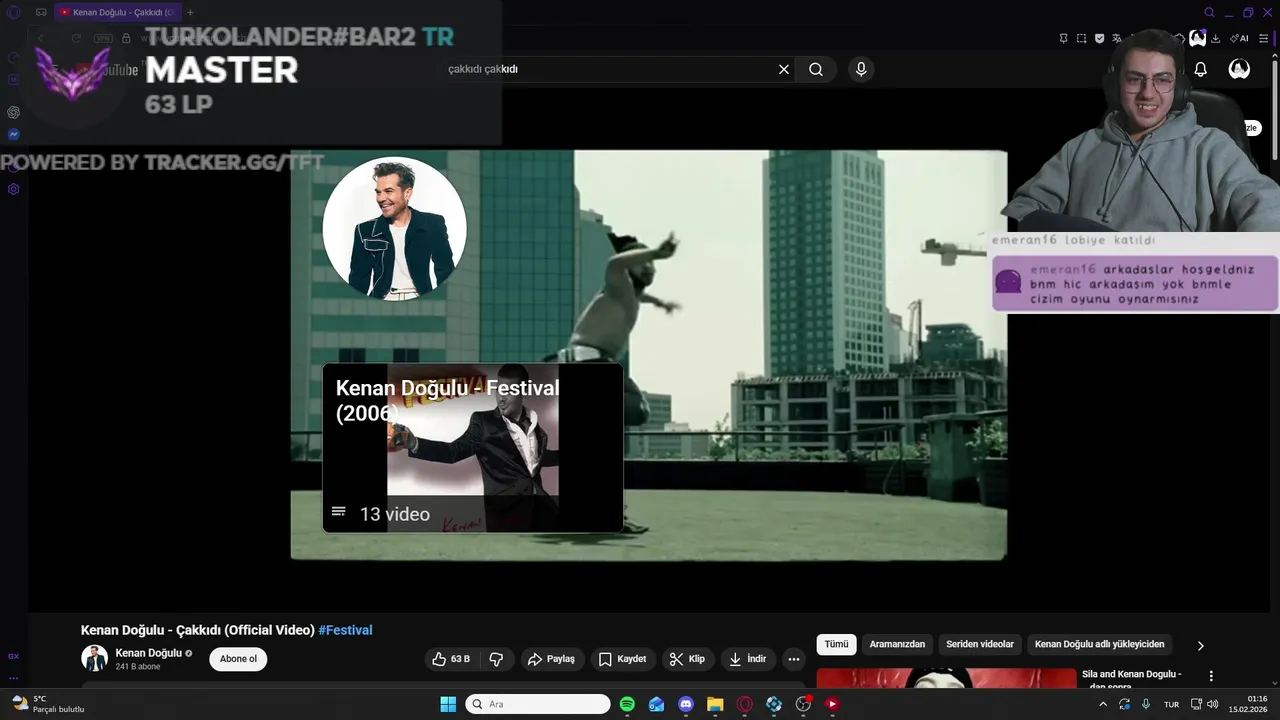This screenshot has height=720, width=1280.
Task: Open browser profile avatar in toolbar
Action: coord(1197,38)
